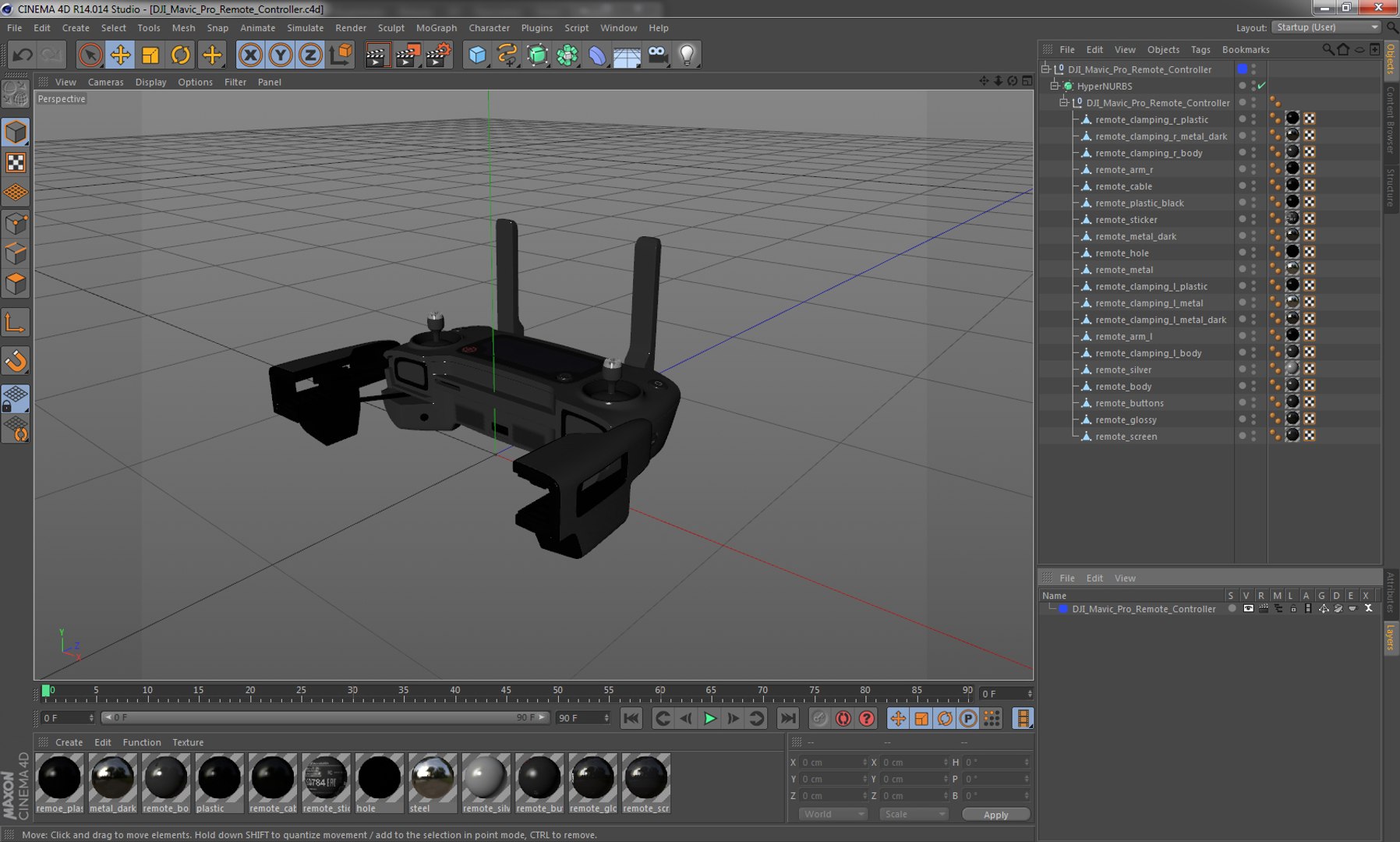
Task: Switch to Polygons mode
Action: [16, 284]
